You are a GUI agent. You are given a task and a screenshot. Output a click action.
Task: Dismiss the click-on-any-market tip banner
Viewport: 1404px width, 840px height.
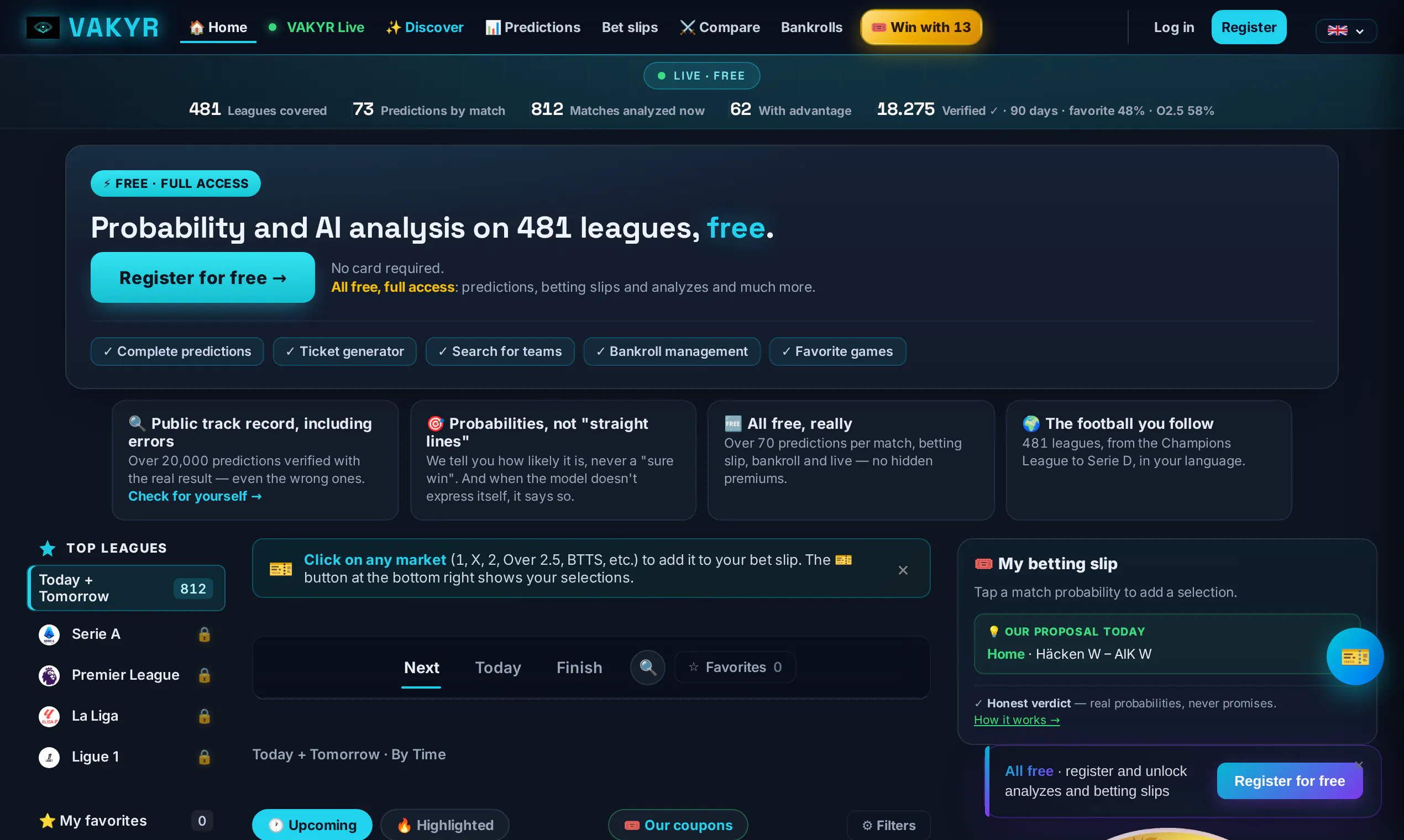pyautogui.click(x=903, y=570)
